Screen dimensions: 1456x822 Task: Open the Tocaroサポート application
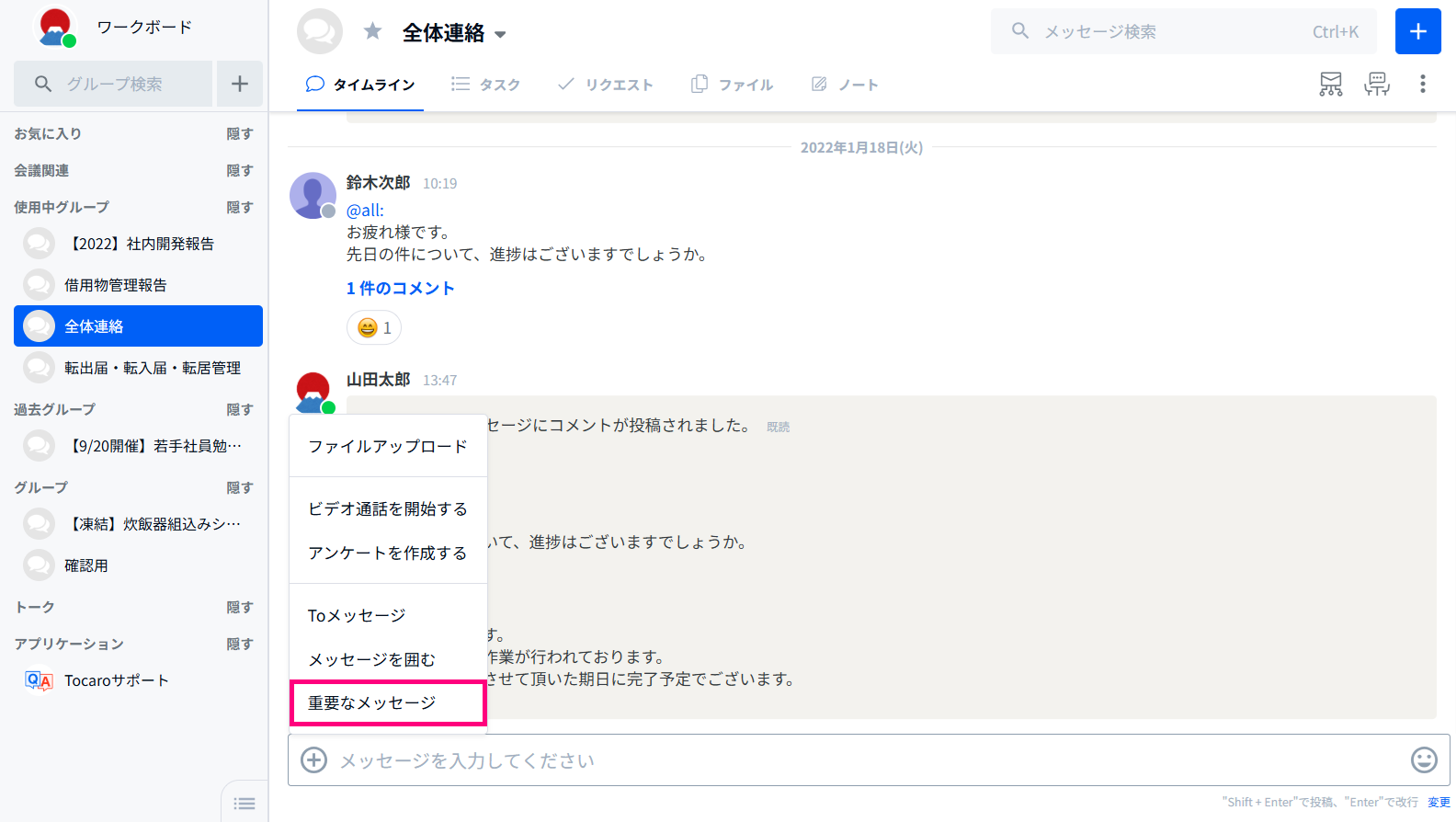pyautogui.click(x=138, y=680)
